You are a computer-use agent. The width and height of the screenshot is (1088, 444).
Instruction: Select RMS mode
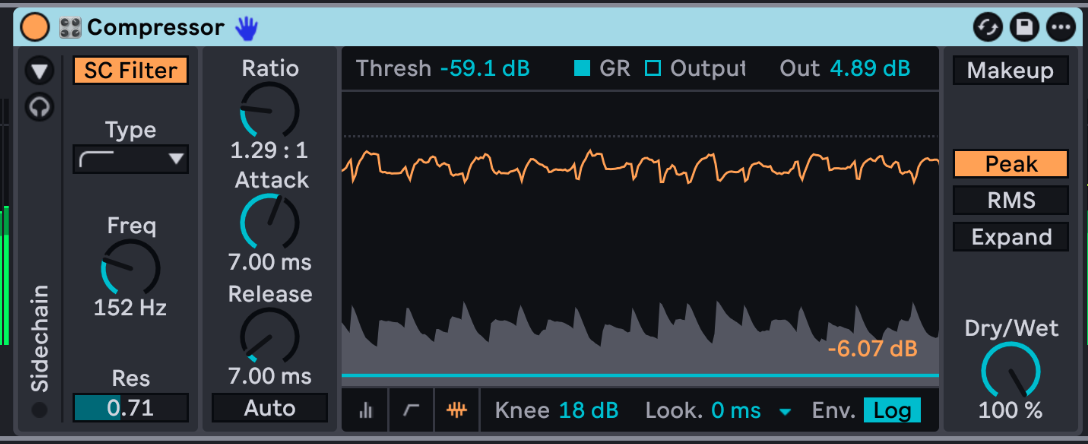(1010, 200)
